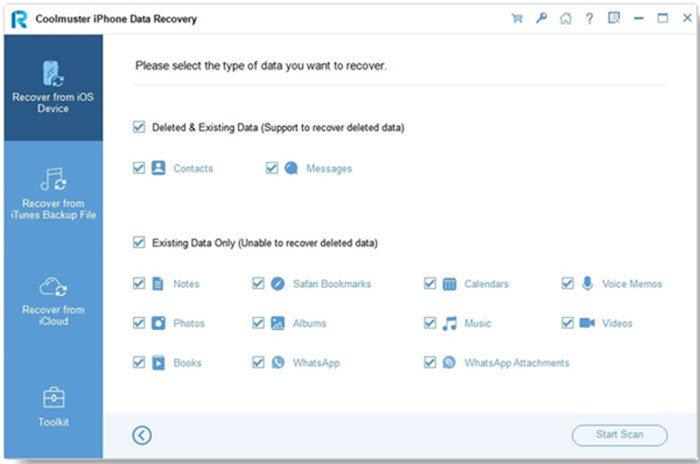
Task: Open the Recover from iCloud tab
Action: [x=53, y=299]
